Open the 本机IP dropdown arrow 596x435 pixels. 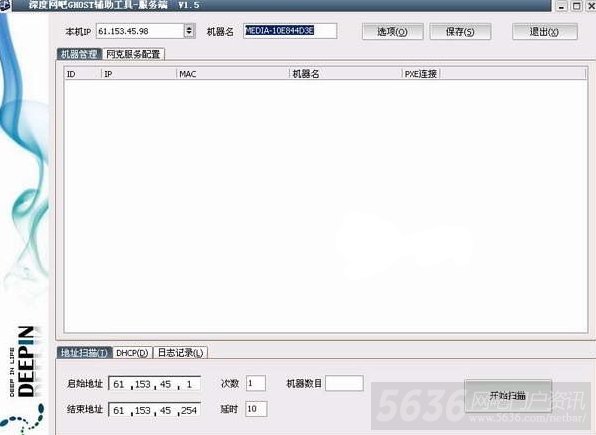189,31
